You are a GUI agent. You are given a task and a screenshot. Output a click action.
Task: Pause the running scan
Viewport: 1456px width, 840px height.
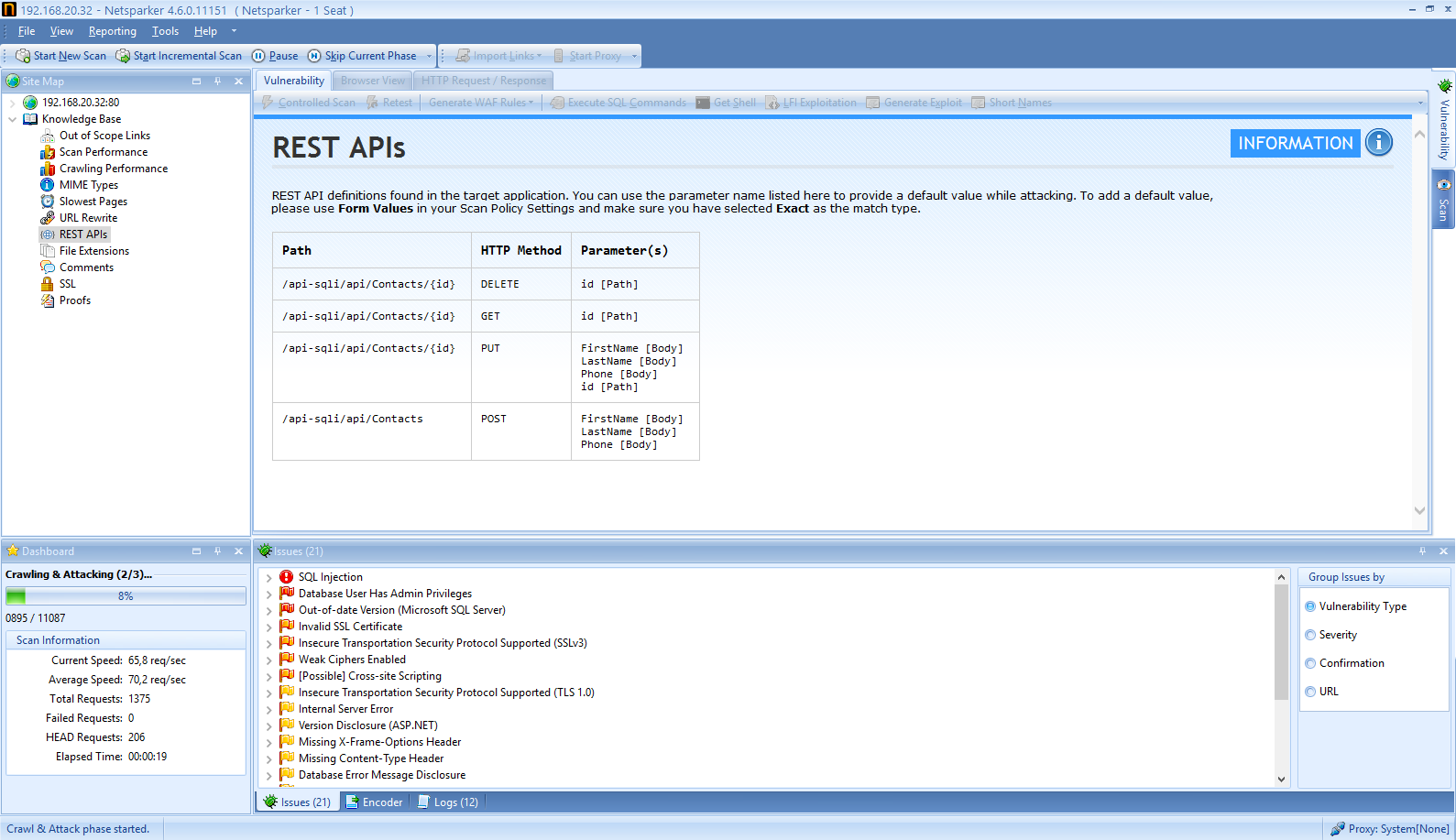275,56
